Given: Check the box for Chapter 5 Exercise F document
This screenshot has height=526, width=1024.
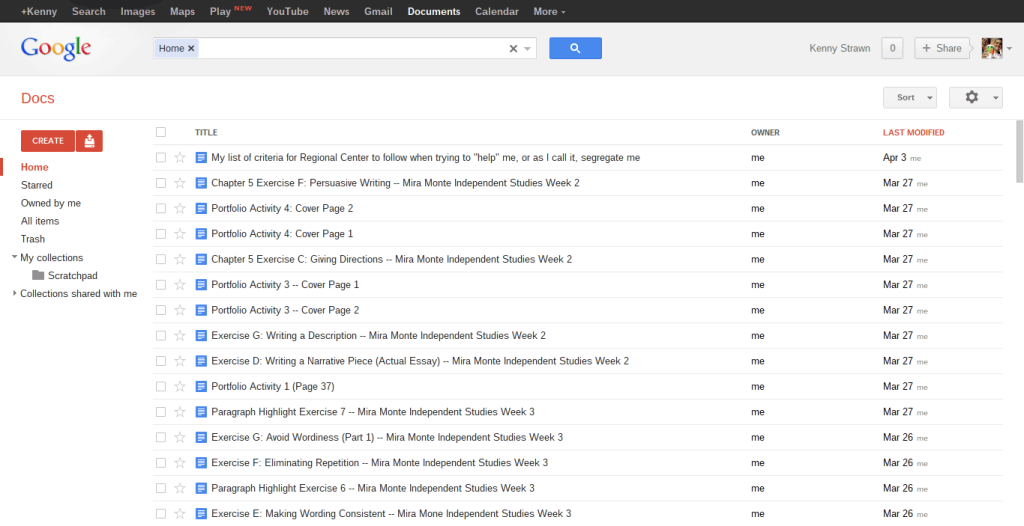Looking at the screenshot, I should [161, 183].
